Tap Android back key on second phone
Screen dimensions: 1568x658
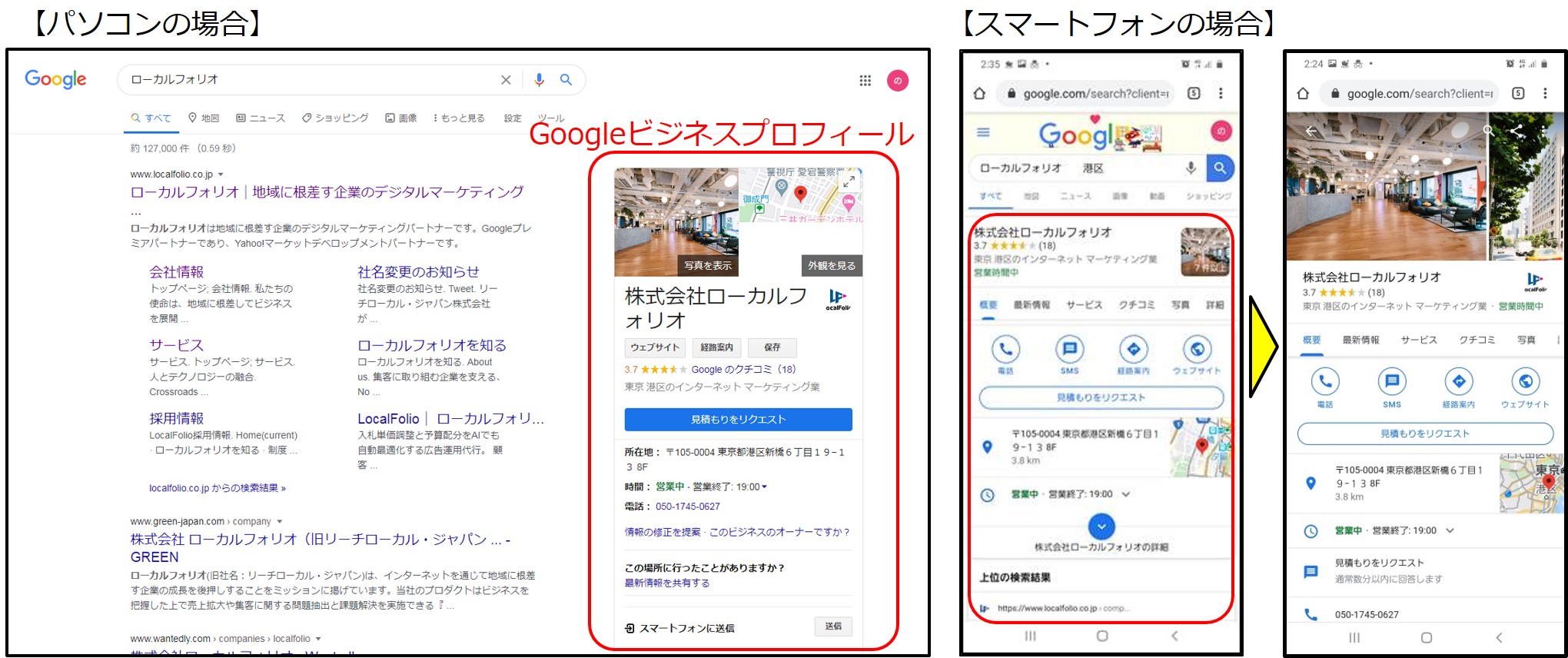pos(1499,637)
